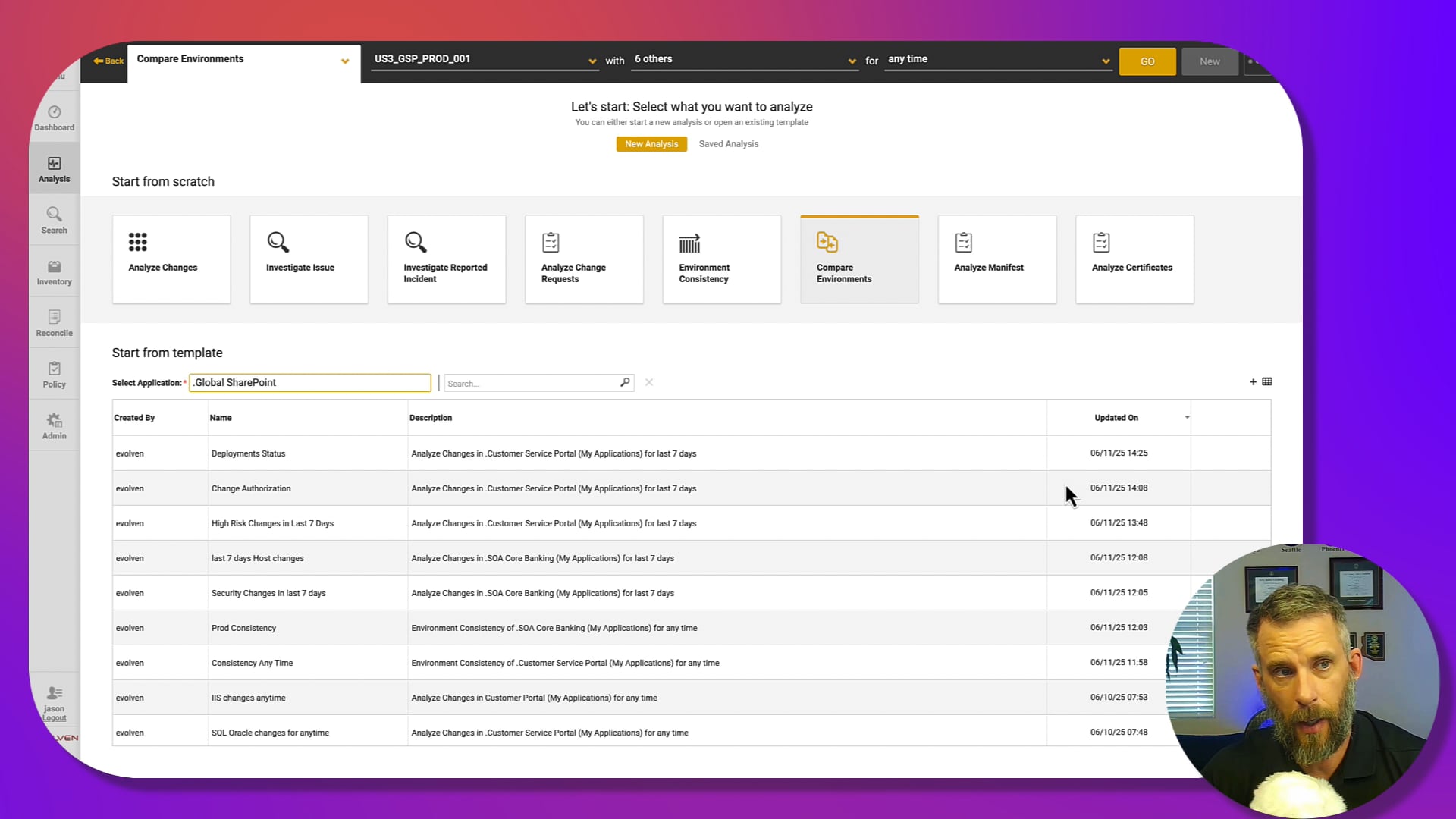This screenshot has height=819, width=1456.
Task: Choose the Environment Consistency analysis card
Action: [x=721, y=259]
